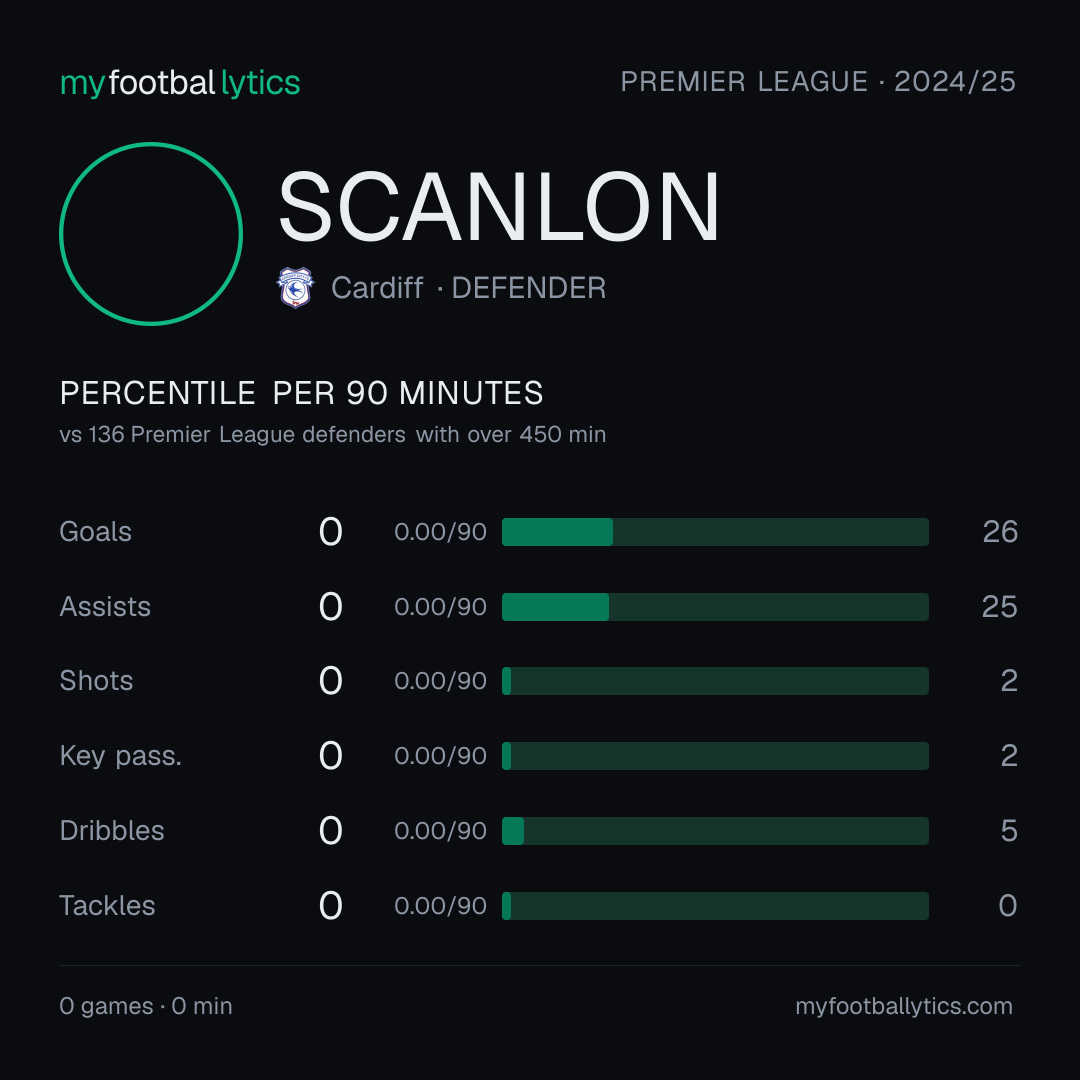The image size is (1080, 1080).
Task: Select the Goals stat label
Action: click(96, 532)
